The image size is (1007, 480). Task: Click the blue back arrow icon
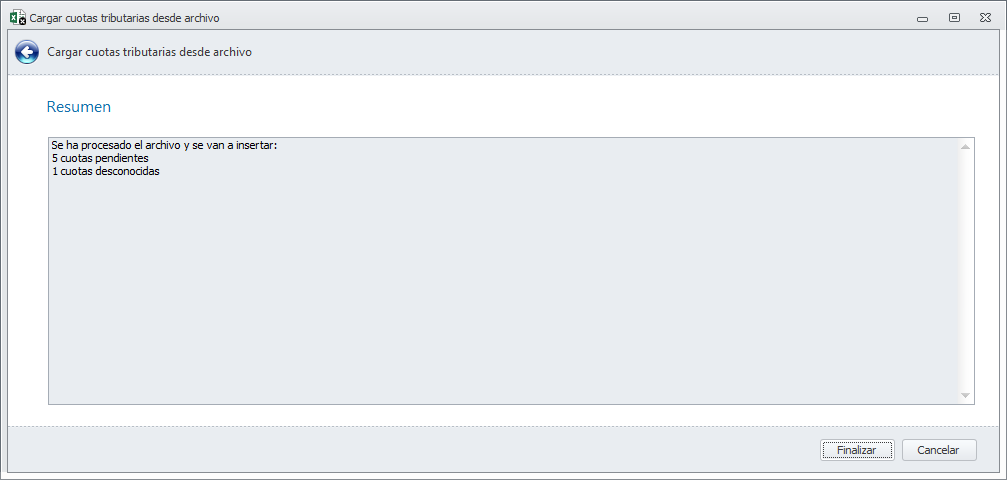click(27, 52)
